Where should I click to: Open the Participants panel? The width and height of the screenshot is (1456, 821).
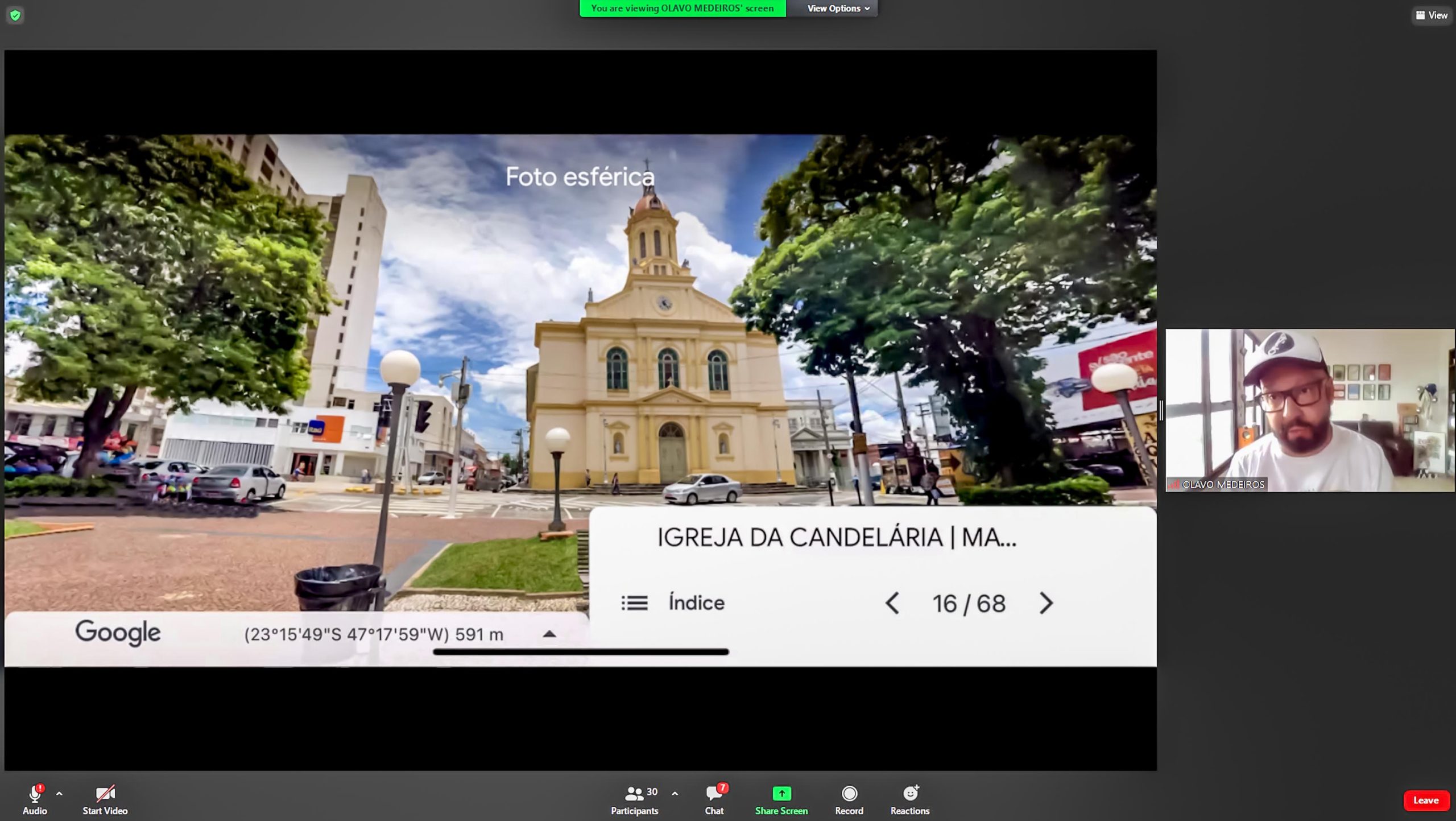pos(634,799)
